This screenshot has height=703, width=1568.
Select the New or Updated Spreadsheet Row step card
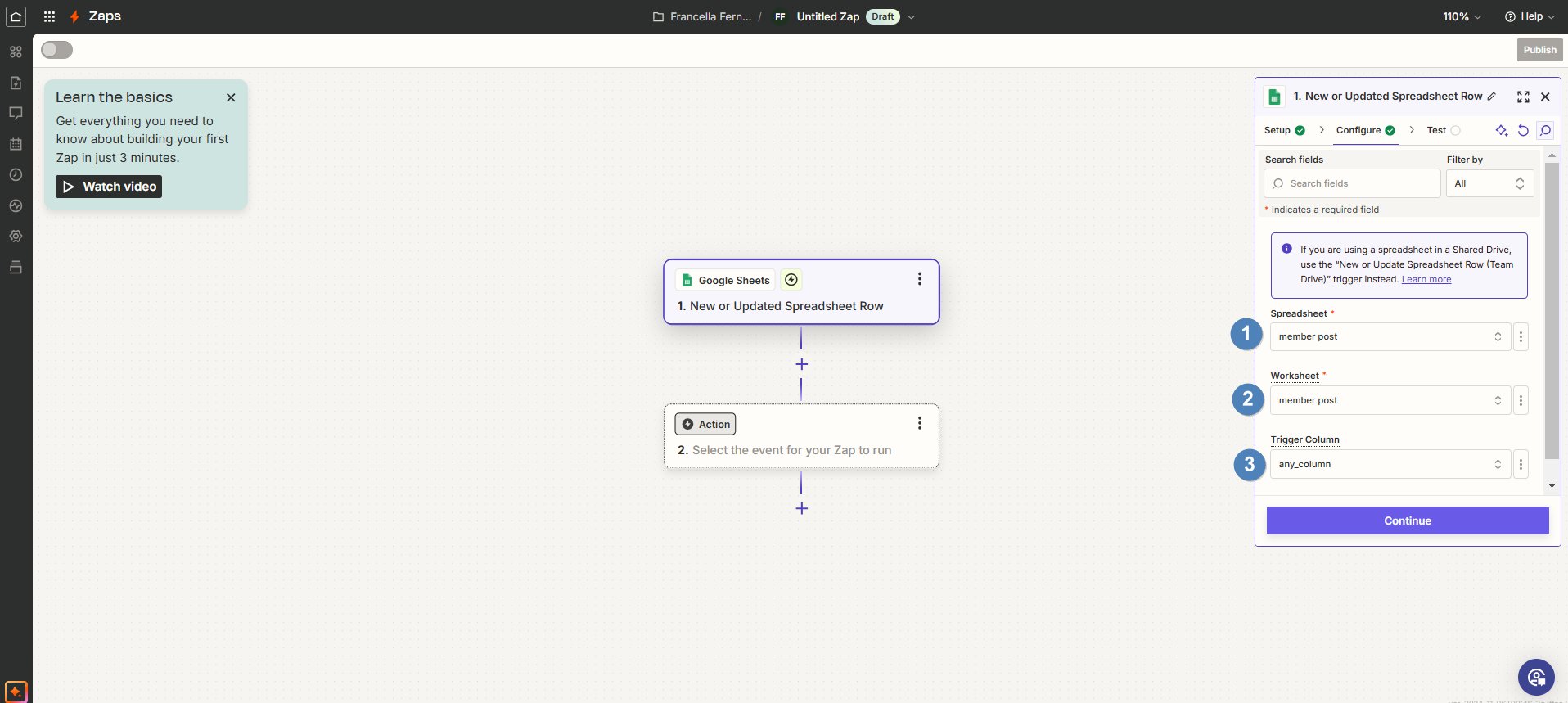801,292
